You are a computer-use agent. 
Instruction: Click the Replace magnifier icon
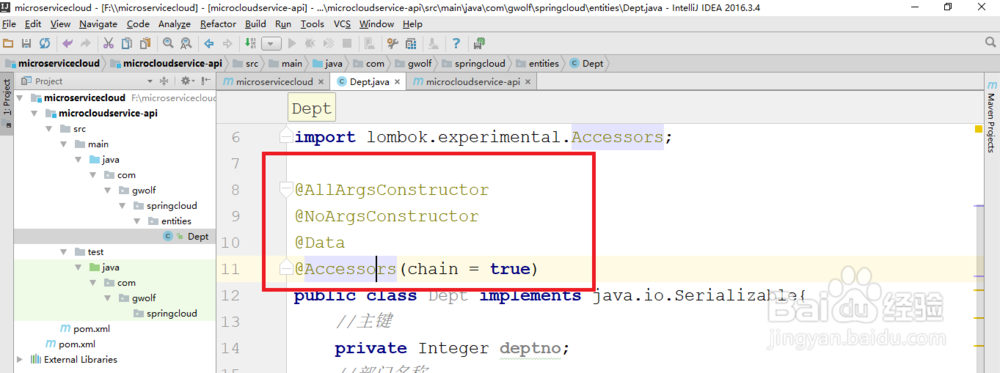coord(186,43)
